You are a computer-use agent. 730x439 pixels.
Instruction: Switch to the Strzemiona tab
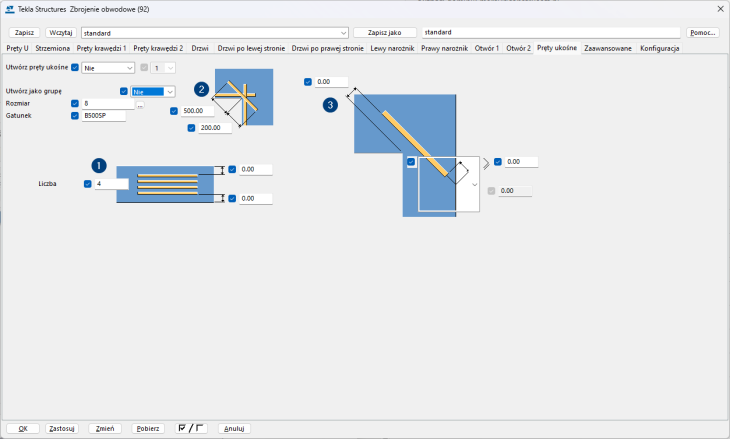click(x=53, y=48)
